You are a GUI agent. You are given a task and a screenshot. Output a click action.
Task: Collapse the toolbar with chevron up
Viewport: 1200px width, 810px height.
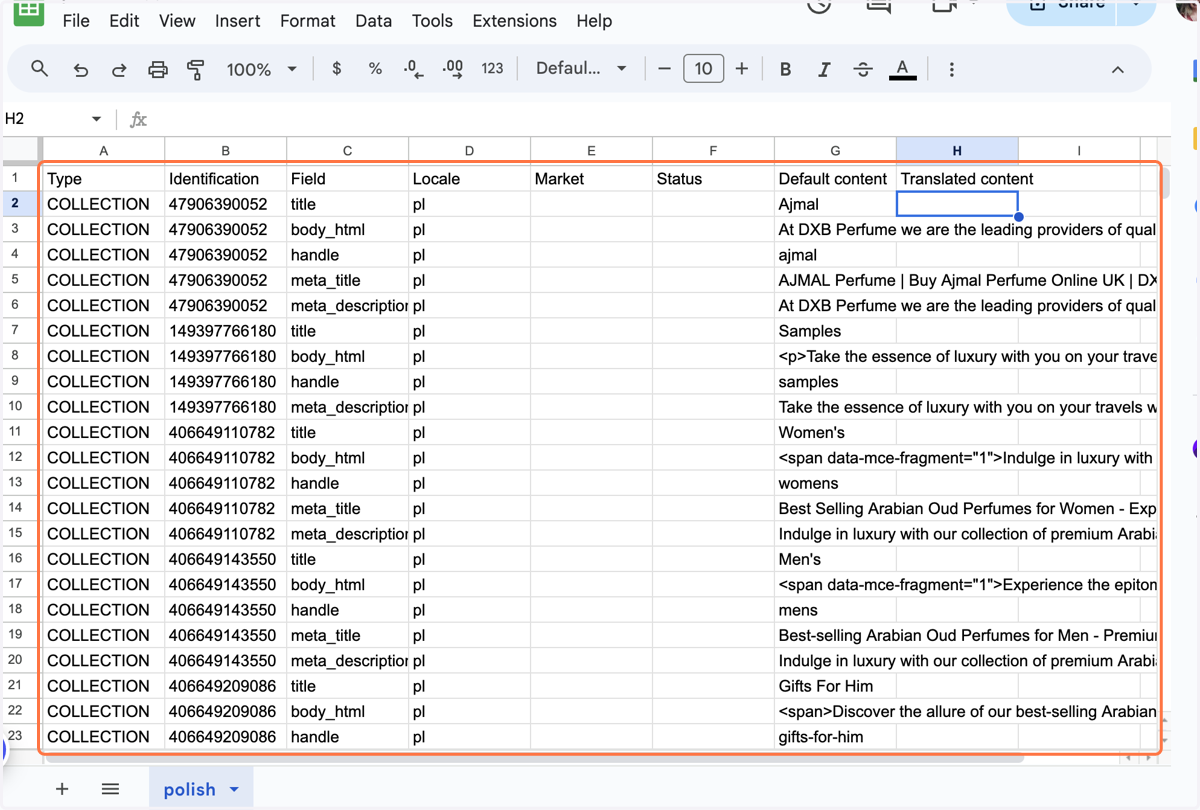[1118, 69]
